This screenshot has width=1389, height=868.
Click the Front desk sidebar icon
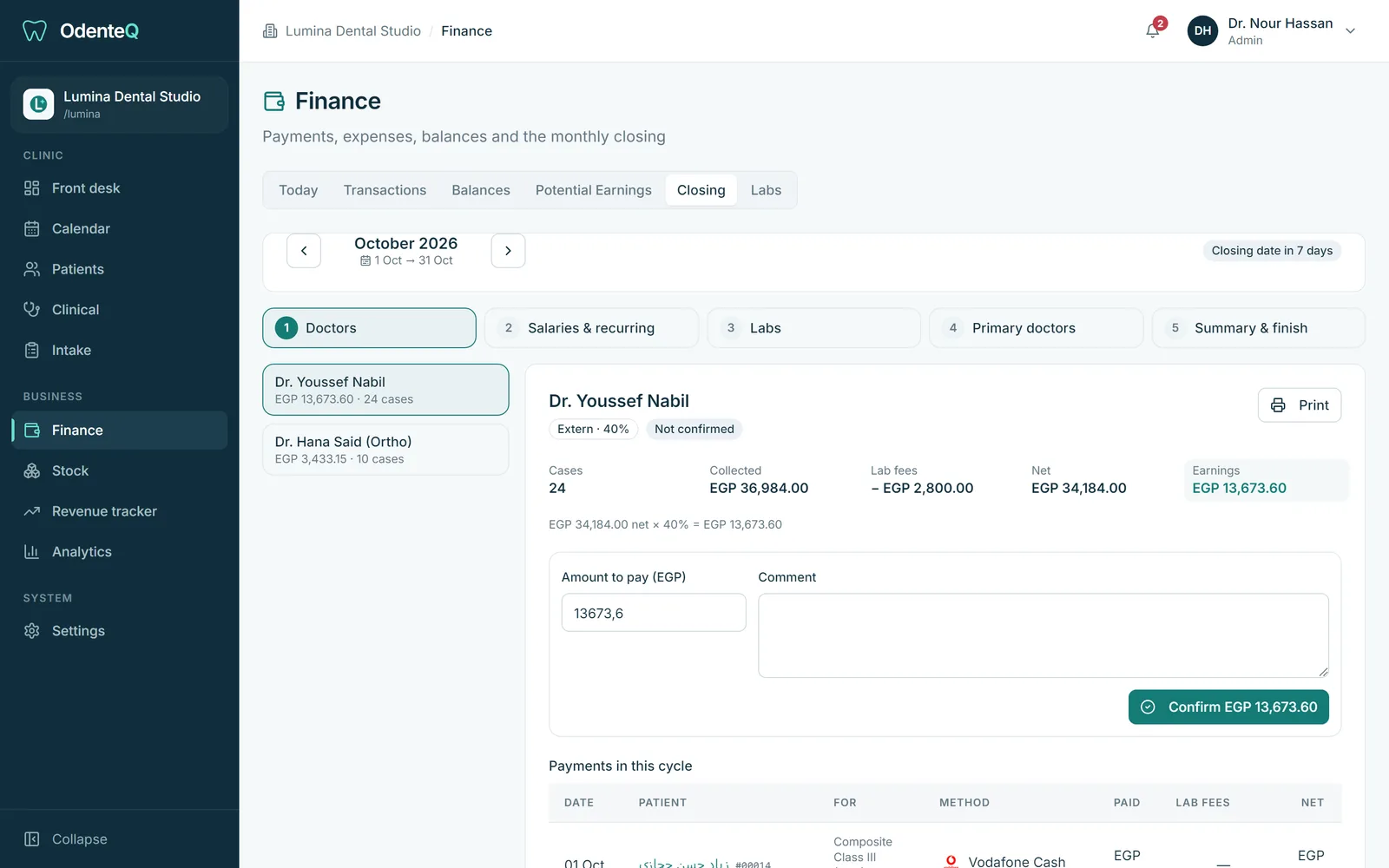pos(32,188)
